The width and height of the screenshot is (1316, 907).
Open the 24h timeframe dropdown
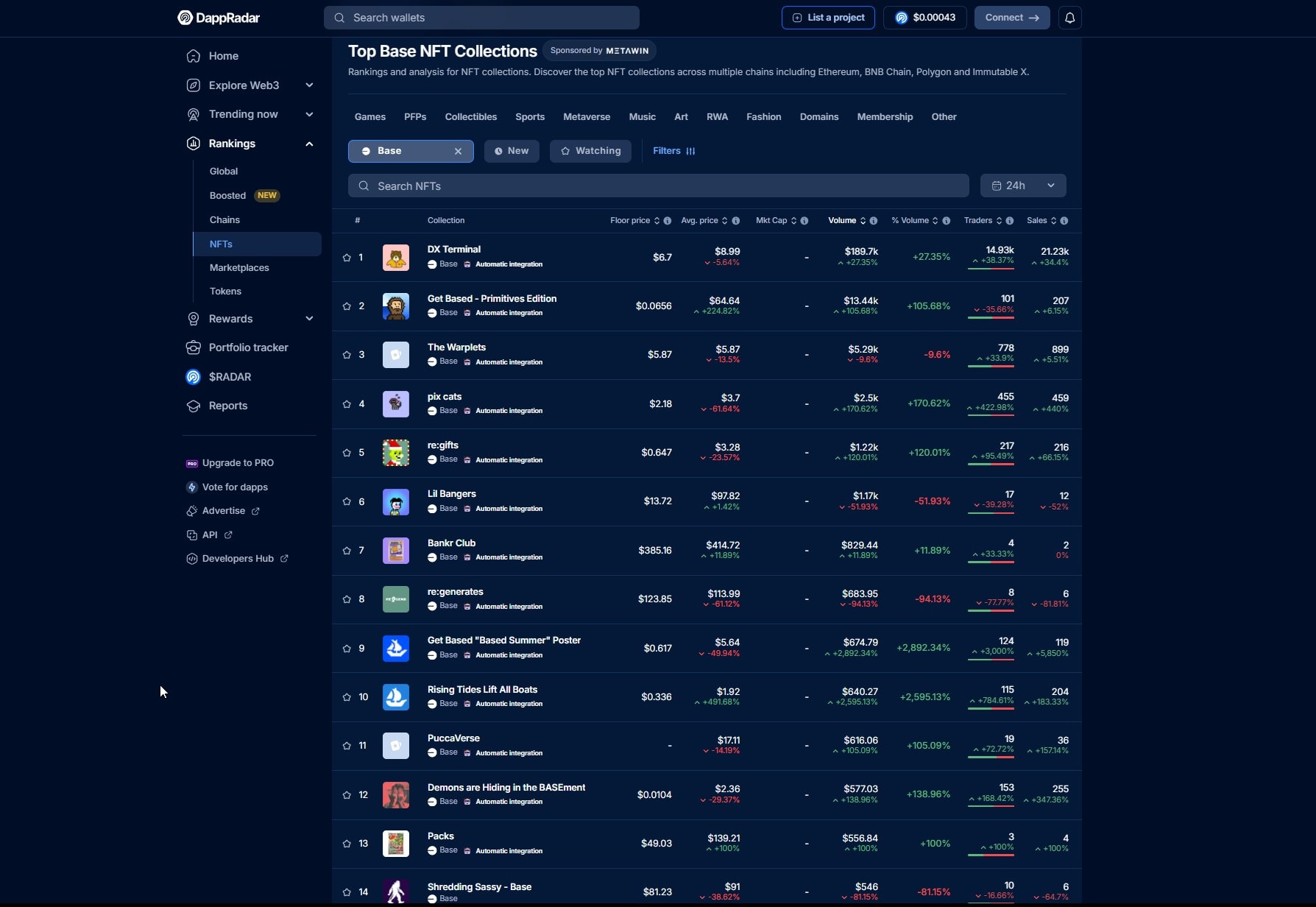(x=1051, y=186)
